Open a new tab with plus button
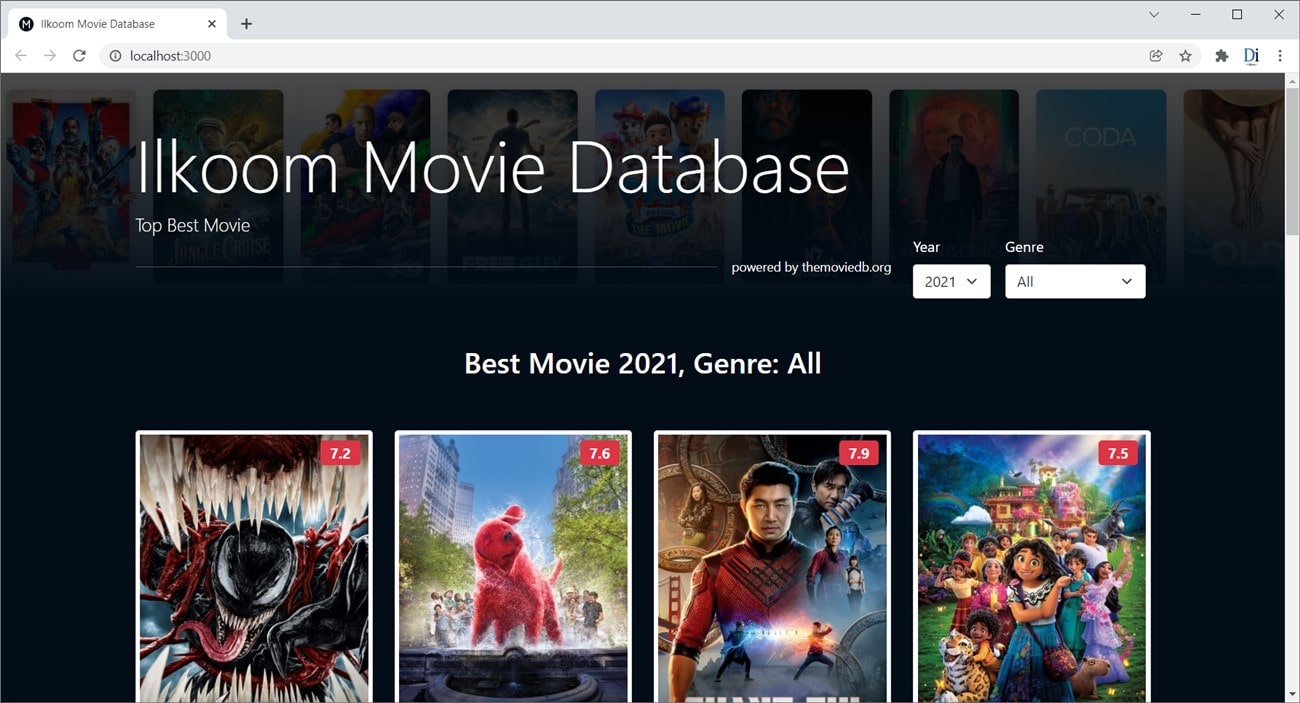The image size is (1300, 703). [246, 24]
